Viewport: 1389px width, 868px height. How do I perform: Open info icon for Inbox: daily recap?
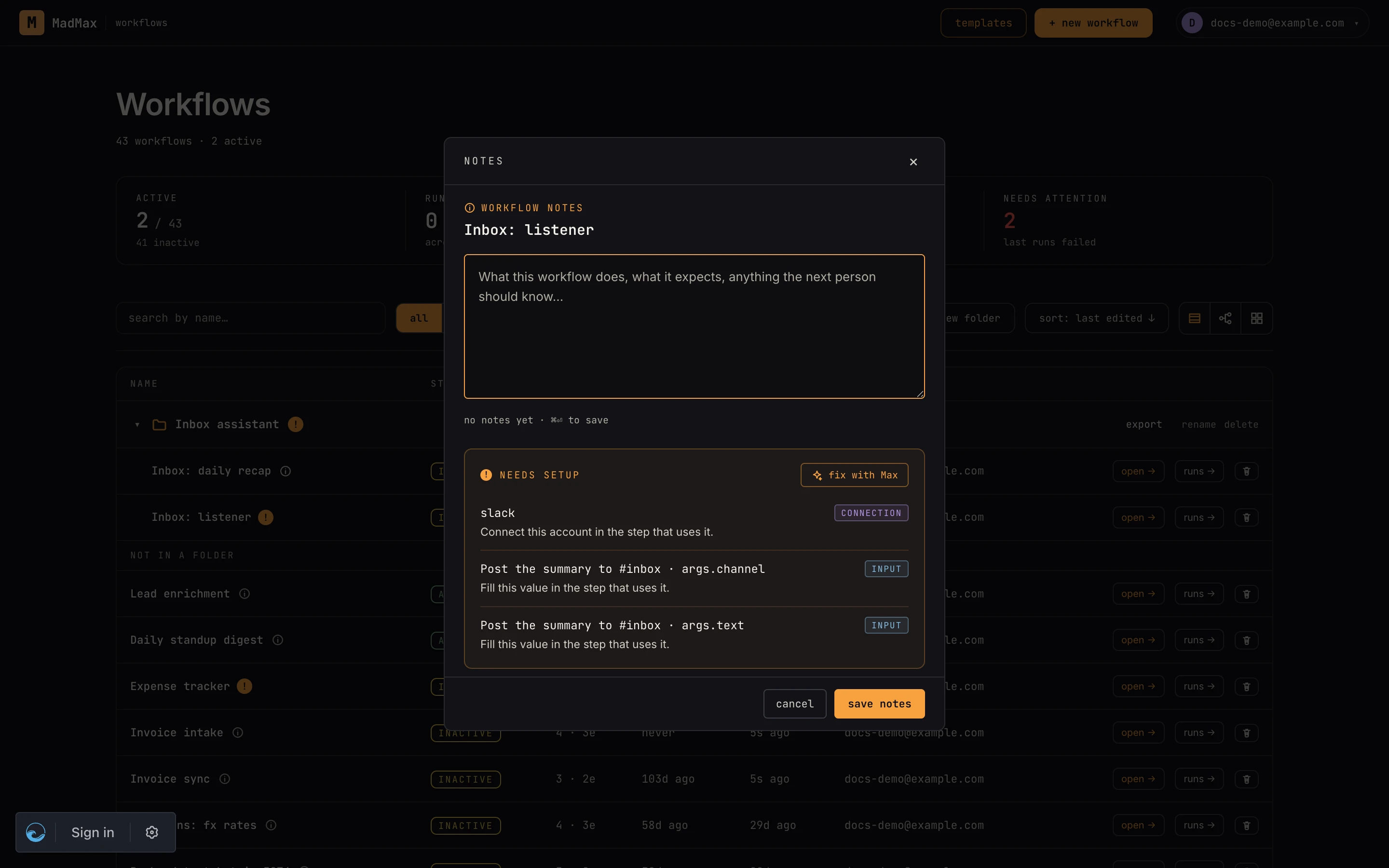285,471
